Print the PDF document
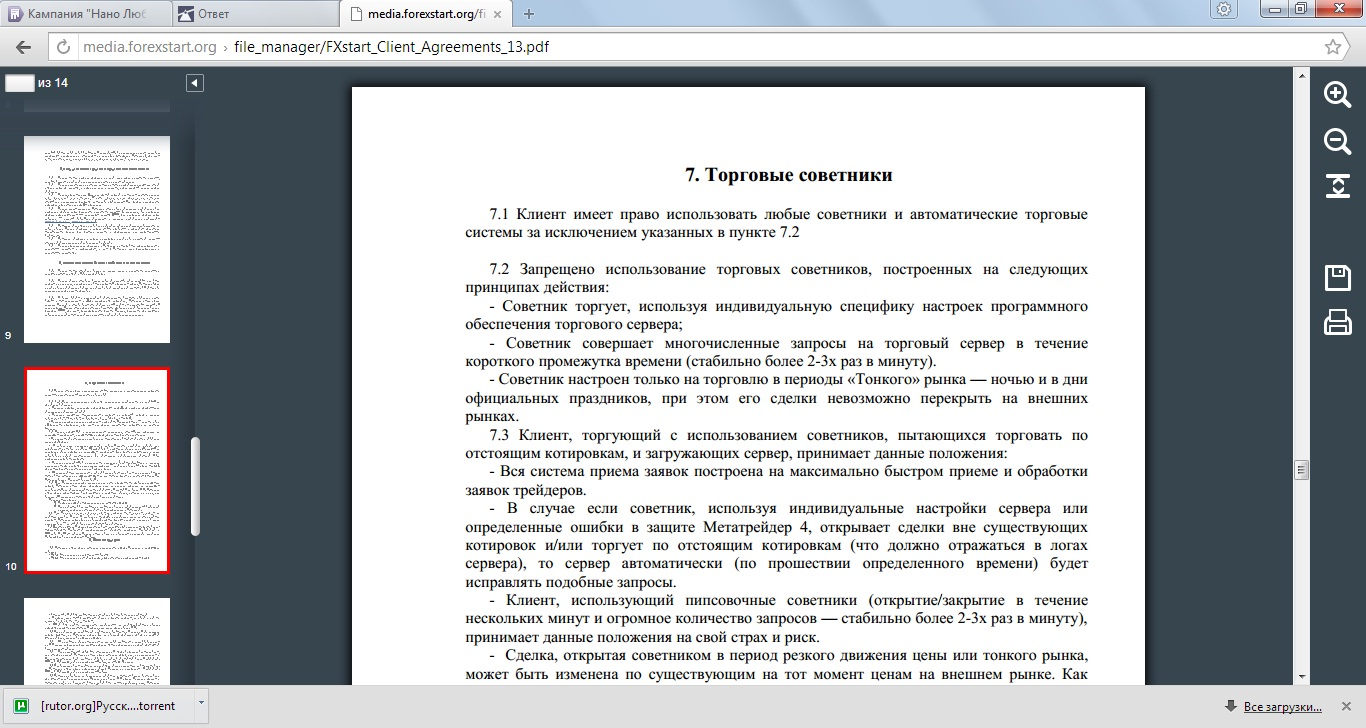Screen dimensions: 1366x728 pyautogui.click(x=1337, y=322)
